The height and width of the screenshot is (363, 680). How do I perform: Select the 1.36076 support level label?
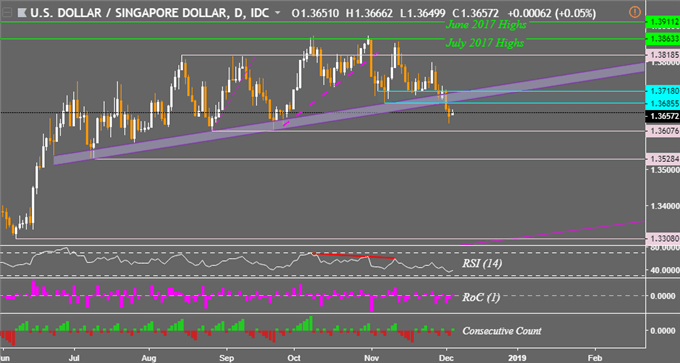tap(662, 131)
